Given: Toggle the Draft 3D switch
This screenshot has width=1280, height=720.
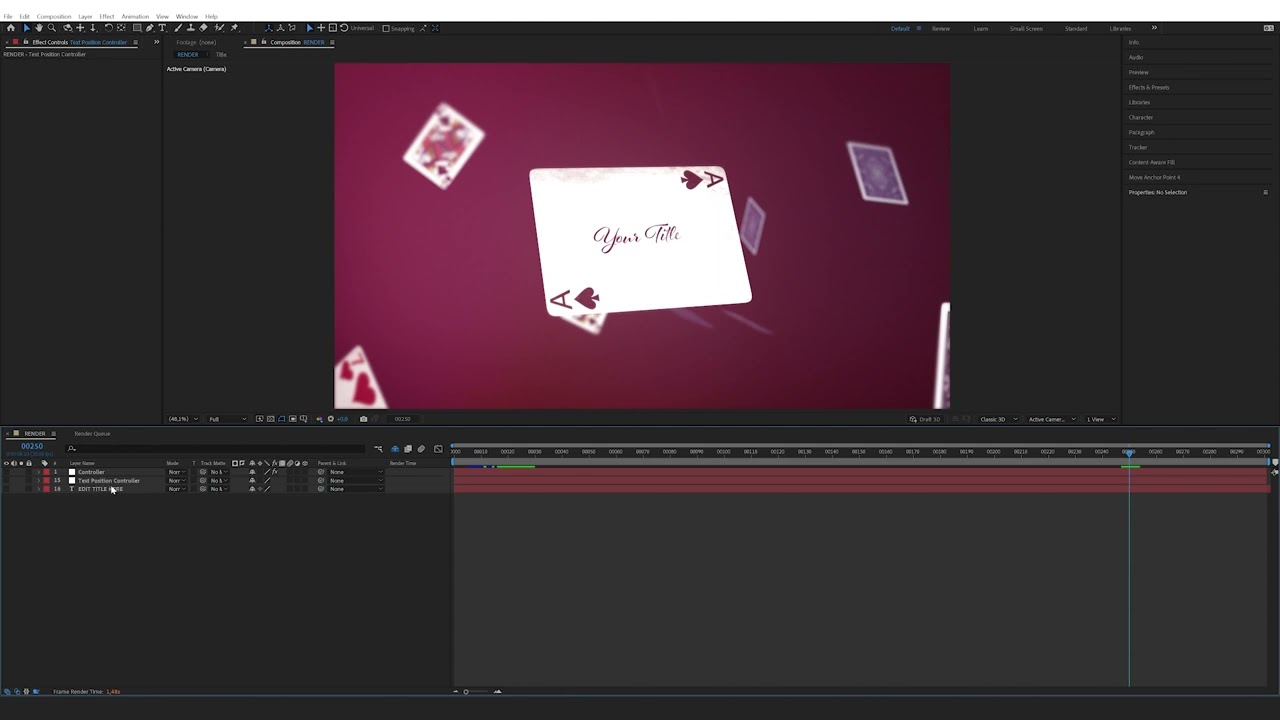Looking at the screenshot, I should tap(925, 419).
